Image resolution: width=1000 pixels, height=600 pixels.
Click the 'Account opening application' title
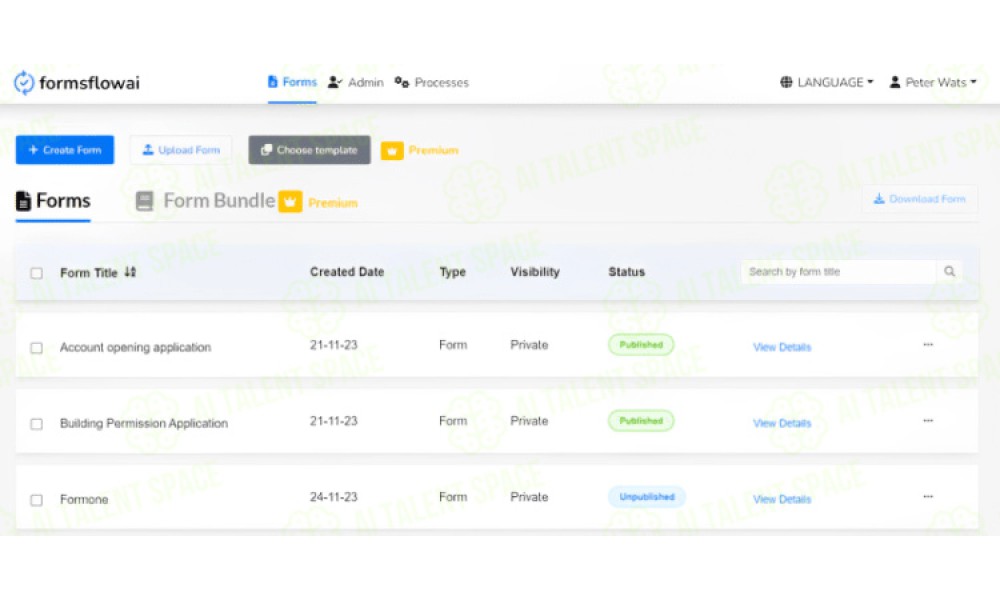pos(135,348)
